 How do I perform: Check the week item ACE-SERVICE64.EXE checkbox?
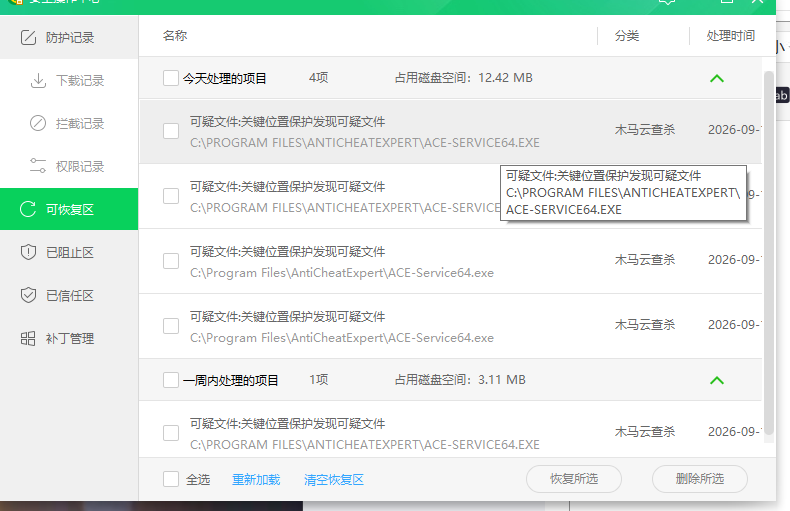171,433
